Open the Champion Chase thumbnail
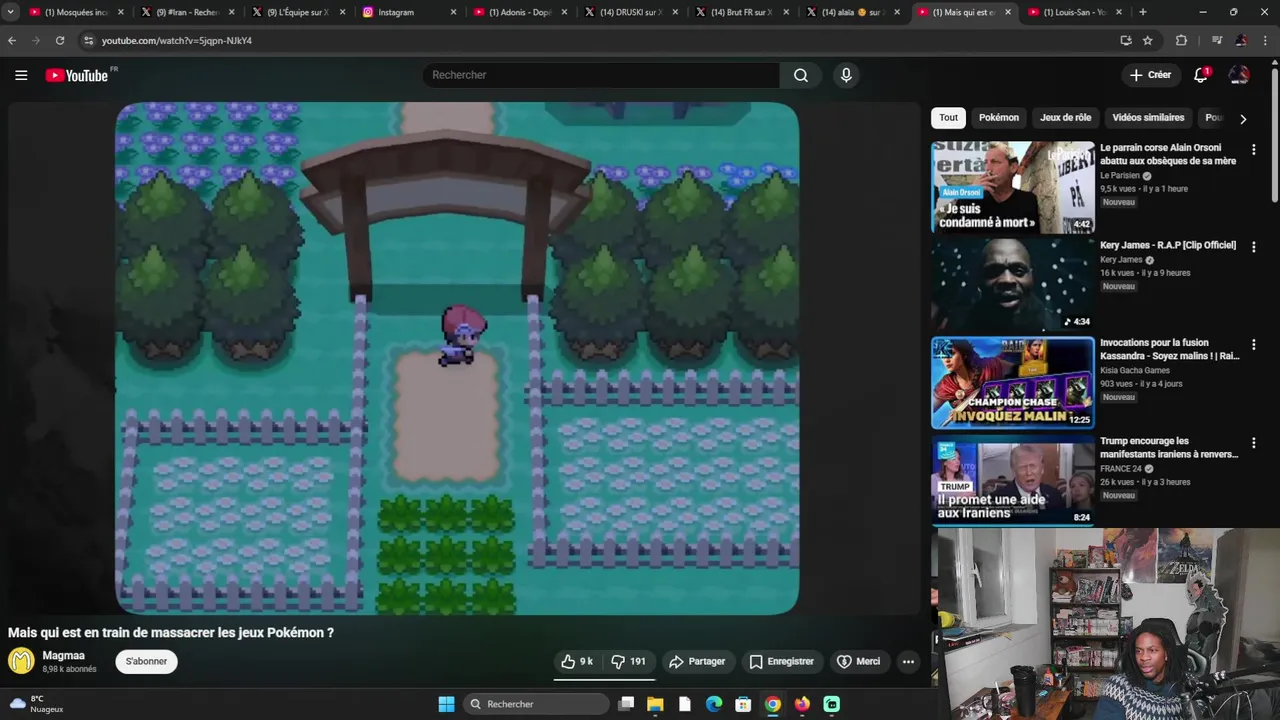 point(1012,383)
